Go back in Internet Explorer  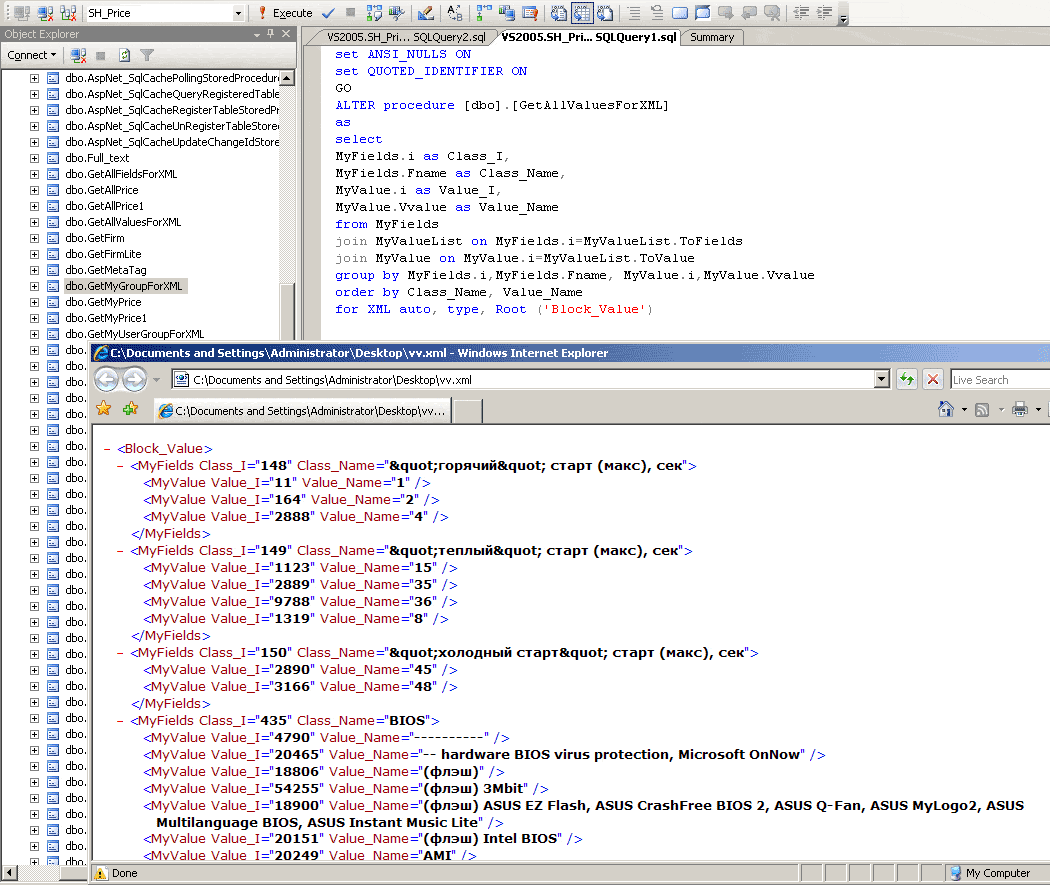tap(106, 380)
